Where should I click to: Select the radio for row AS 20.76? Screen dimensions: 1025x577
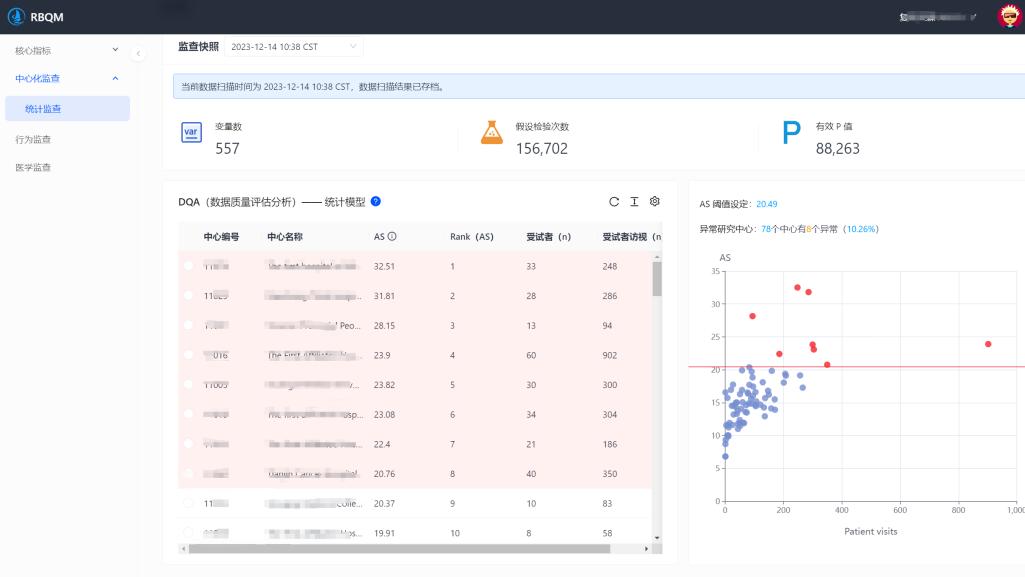[x=188, y=473]
